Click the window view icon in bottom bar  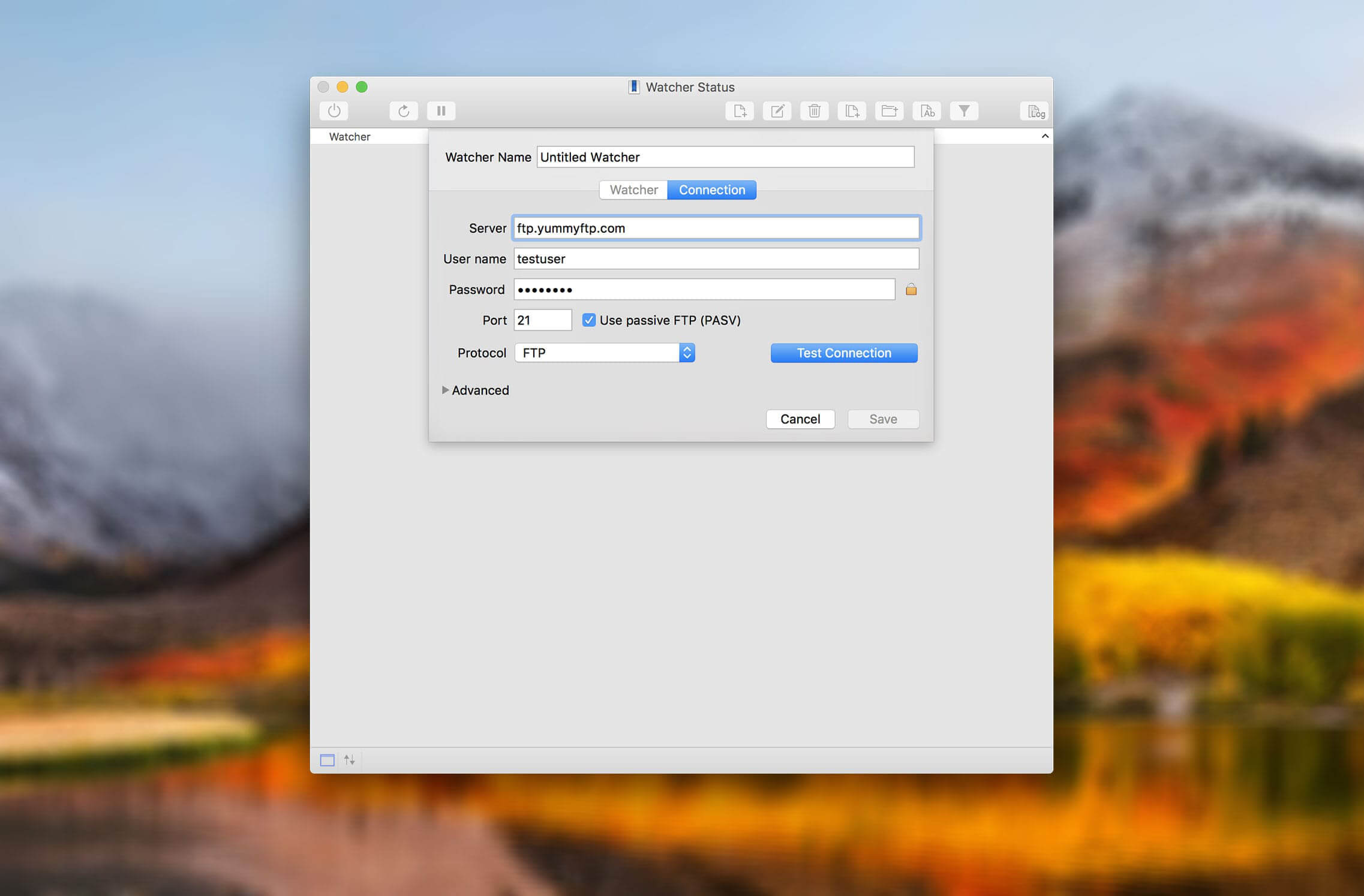[327, 760]
